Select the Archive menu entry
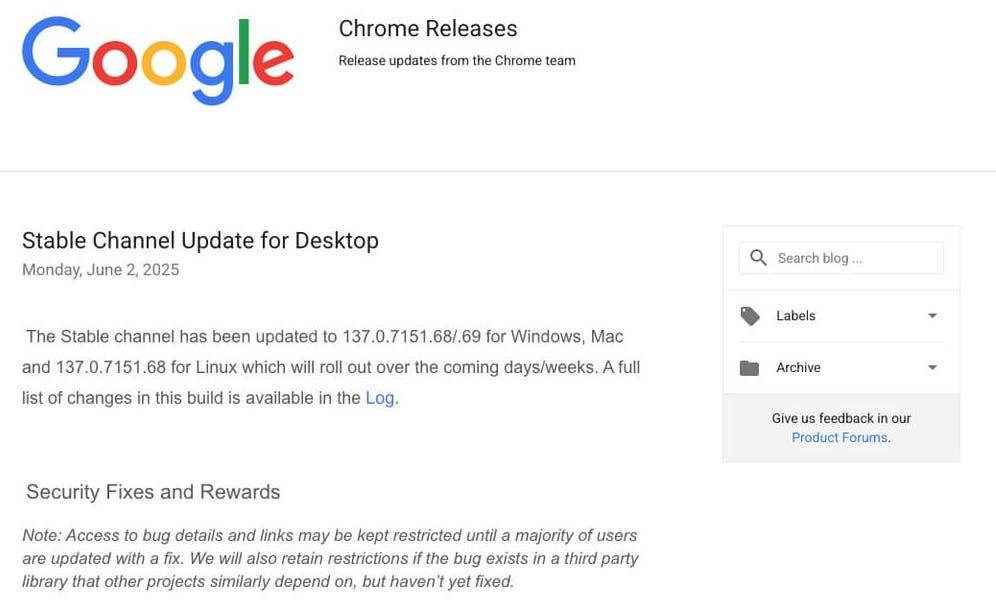This screenshot has height=607, width=996. (x=799, y=367)
